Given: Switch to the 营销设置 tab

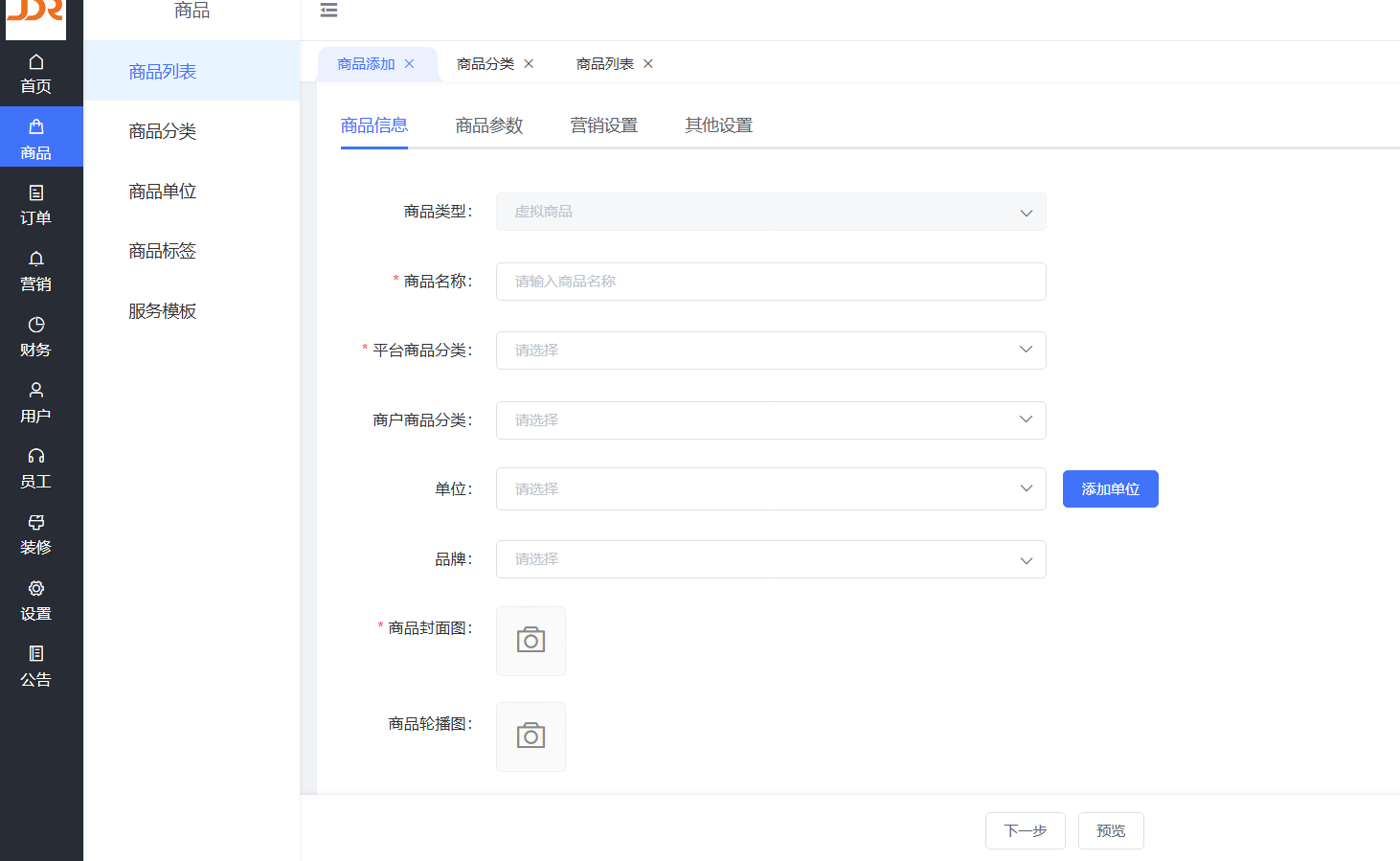Looking at the screenshot, I should (x=604, y=125).
